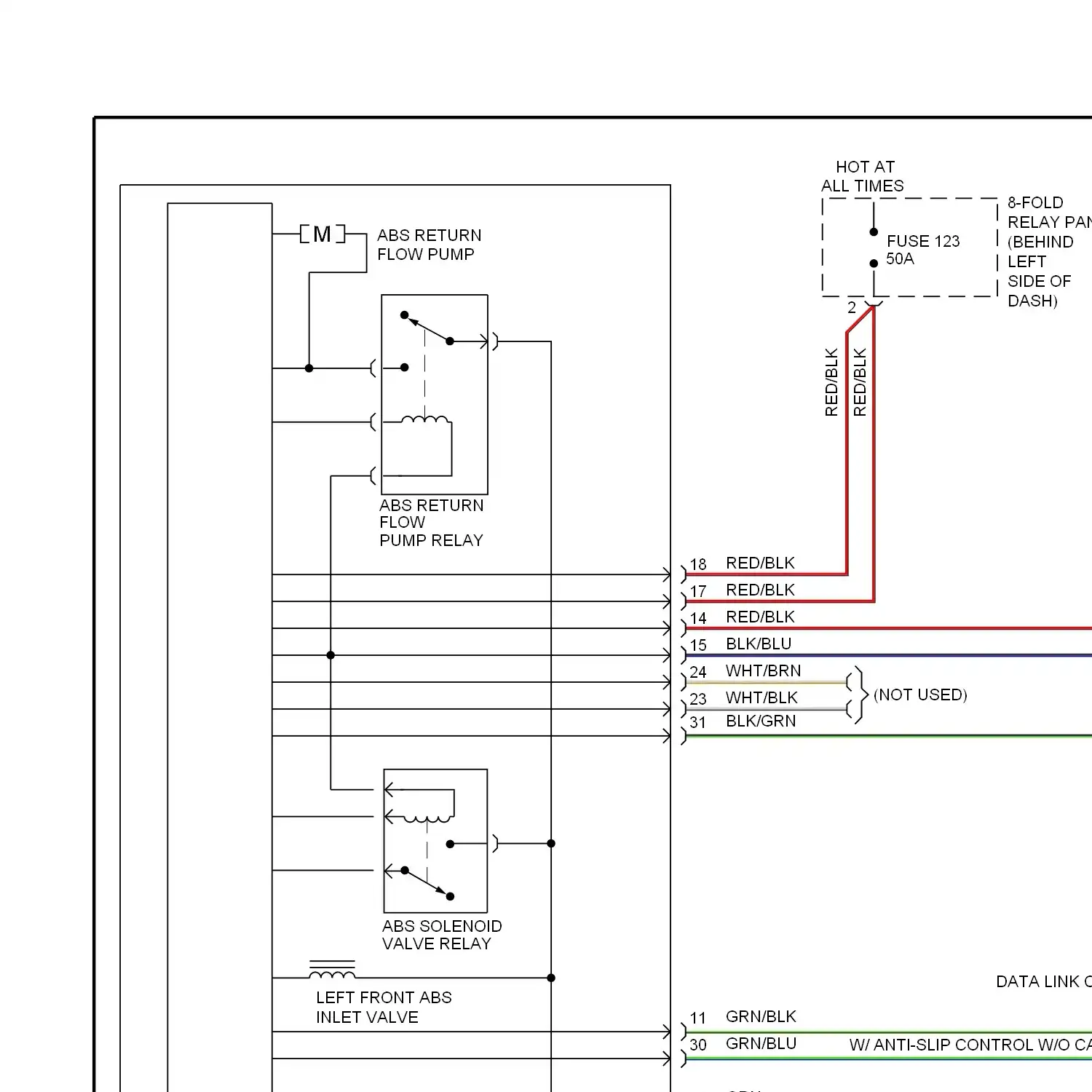Click pin 17 RED/BLK wire label
The width and height of the screenshot is (1092, 1092).
(760, 590)
